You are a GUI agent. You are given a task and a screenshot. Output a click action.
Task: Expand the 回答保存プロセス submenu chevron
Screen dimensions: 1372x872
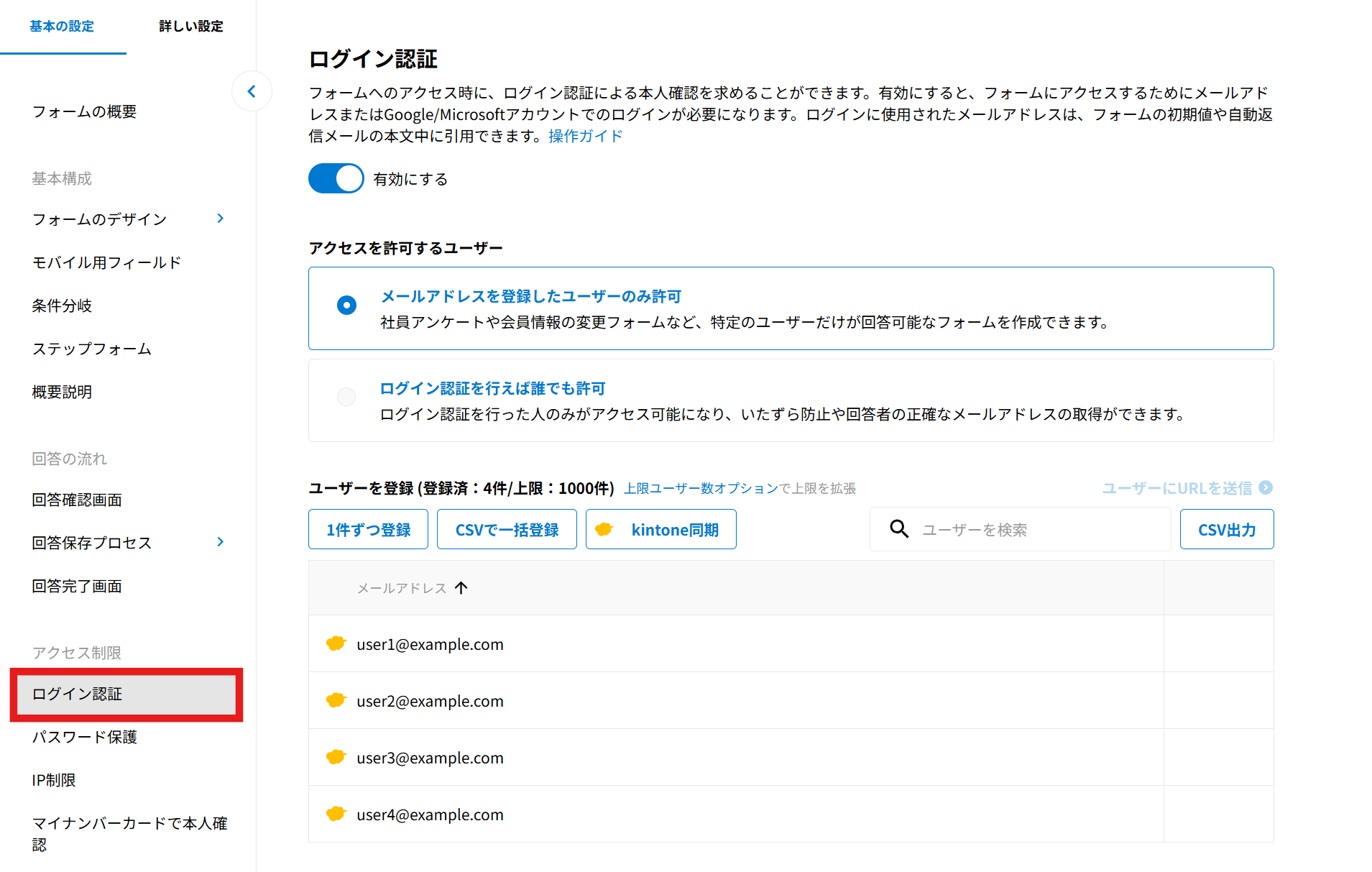[221, 542]
